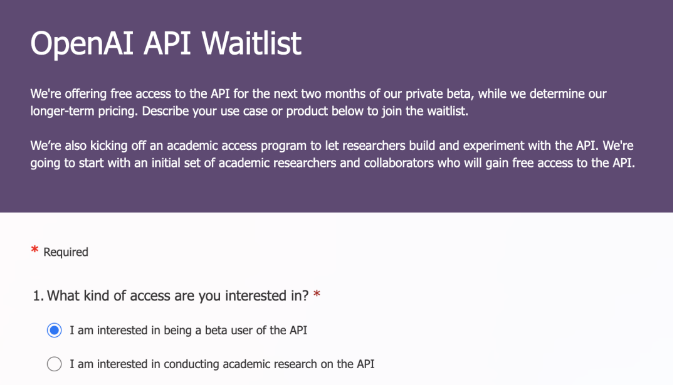Viewport: 673px width, 385px height.
Task: Click the 'What kind of access' question text
Action: [178, 295]
